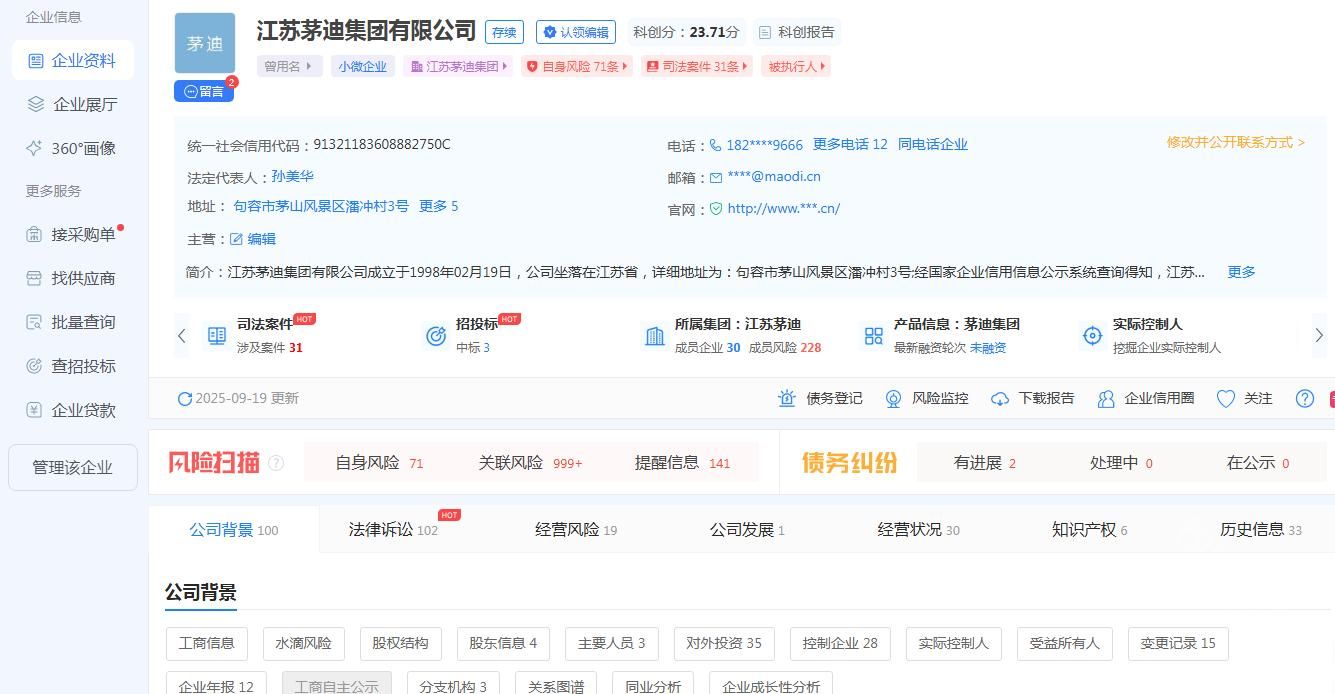This screenshot has height=694, width=1335.
Task: Click 认领编辑 badge button
Action: tap(576, 32)
